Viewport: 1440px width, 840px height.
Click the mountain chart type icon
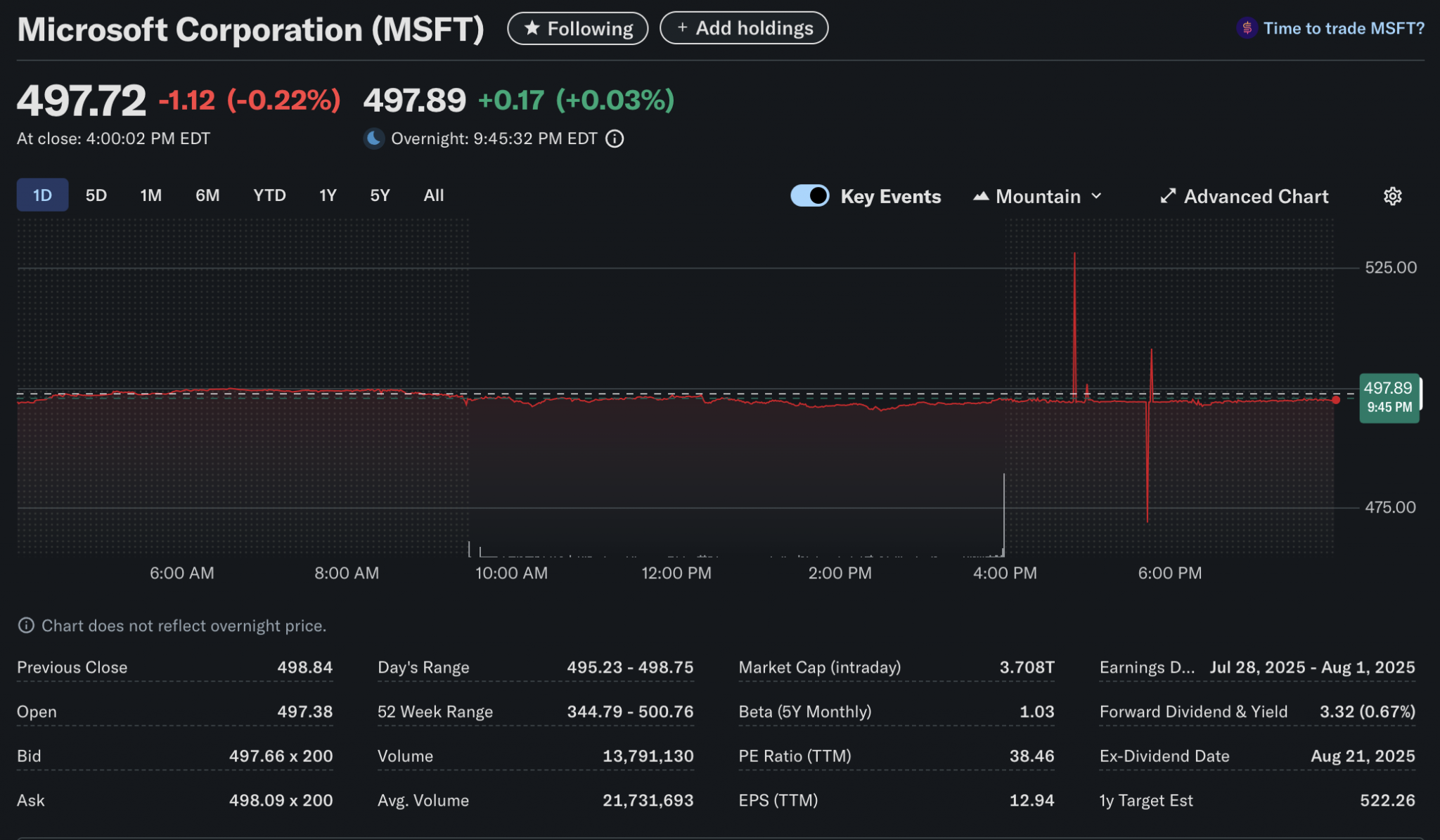[981, 196]
